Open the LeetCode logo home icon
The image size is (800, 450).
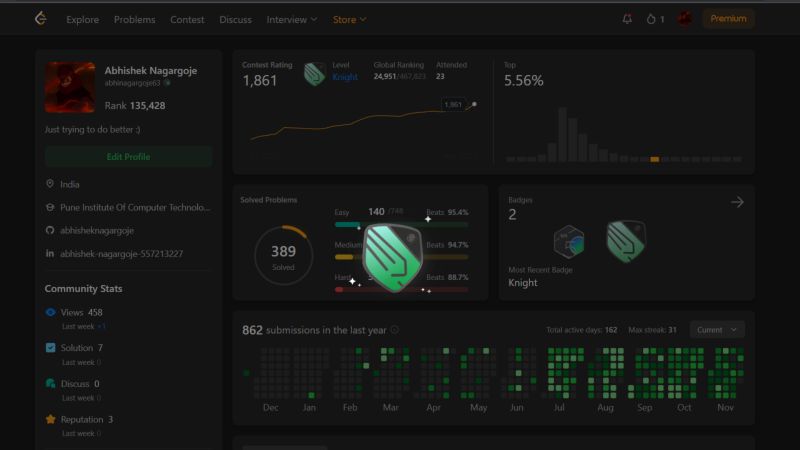click(x=41, y=19)
